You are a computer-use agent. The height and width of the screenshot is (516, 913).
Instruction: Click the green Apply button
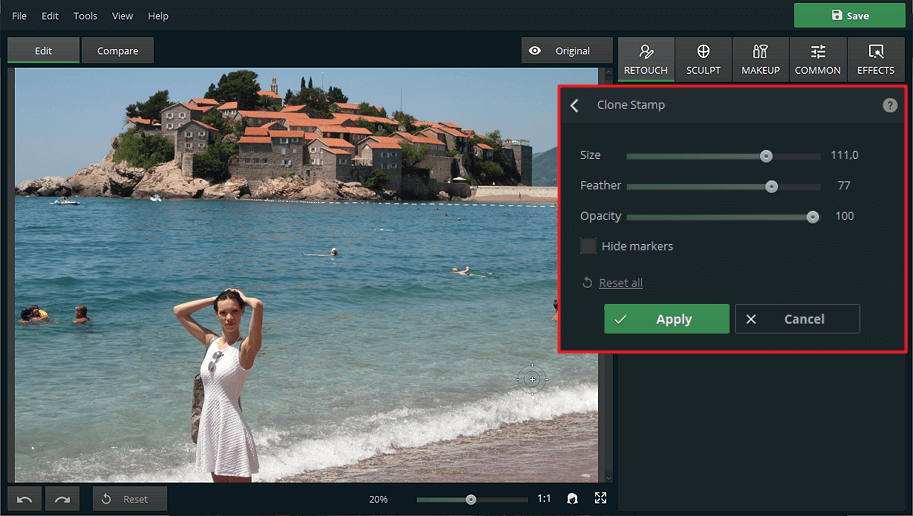click(x=666, y=319)
